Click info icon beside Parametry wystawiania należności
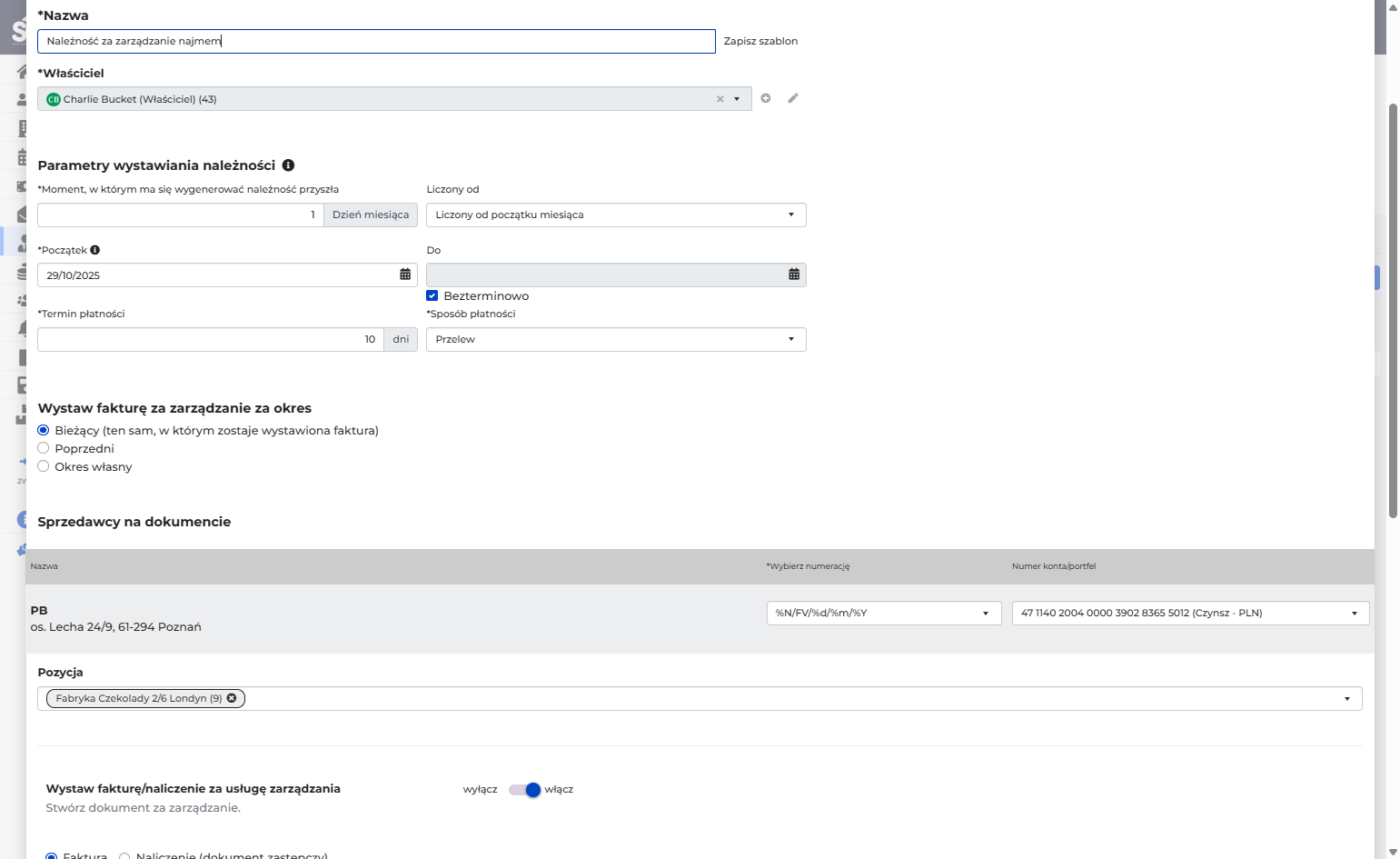 (x=288, y=165)
